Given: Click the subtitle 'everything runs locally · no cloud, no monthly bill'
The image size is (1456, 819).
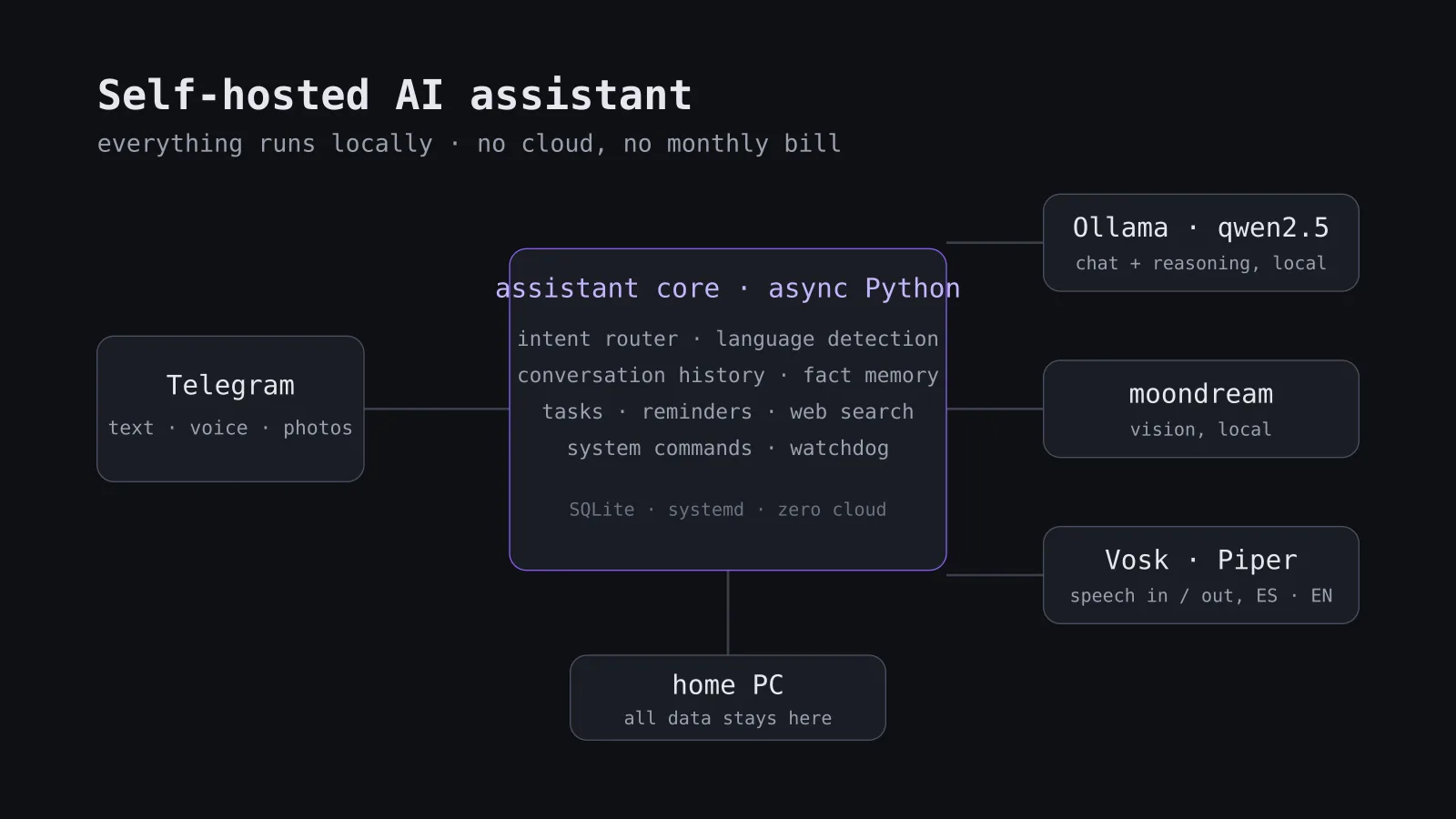Looking at the screenshot, I should coord(469,144).
